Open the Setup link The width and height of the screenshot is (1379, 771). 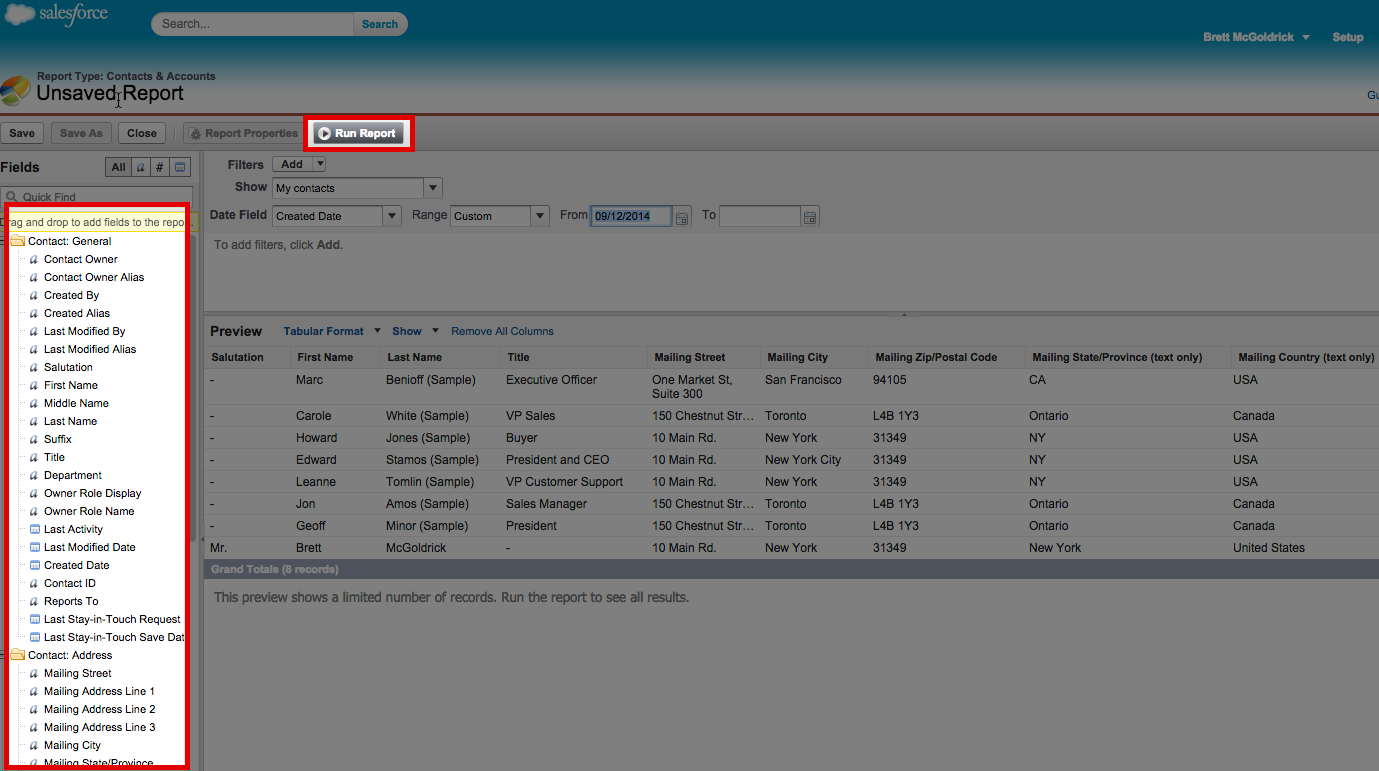(1347, 37)
